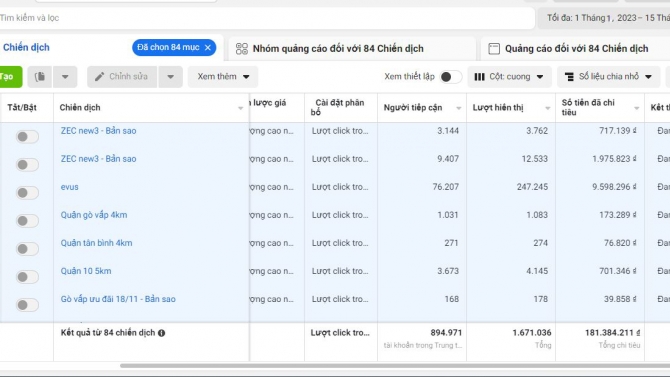Enable the Quận tân bình 4km campaign
Viewport: 670px width, 377px height.
[27, 249]
